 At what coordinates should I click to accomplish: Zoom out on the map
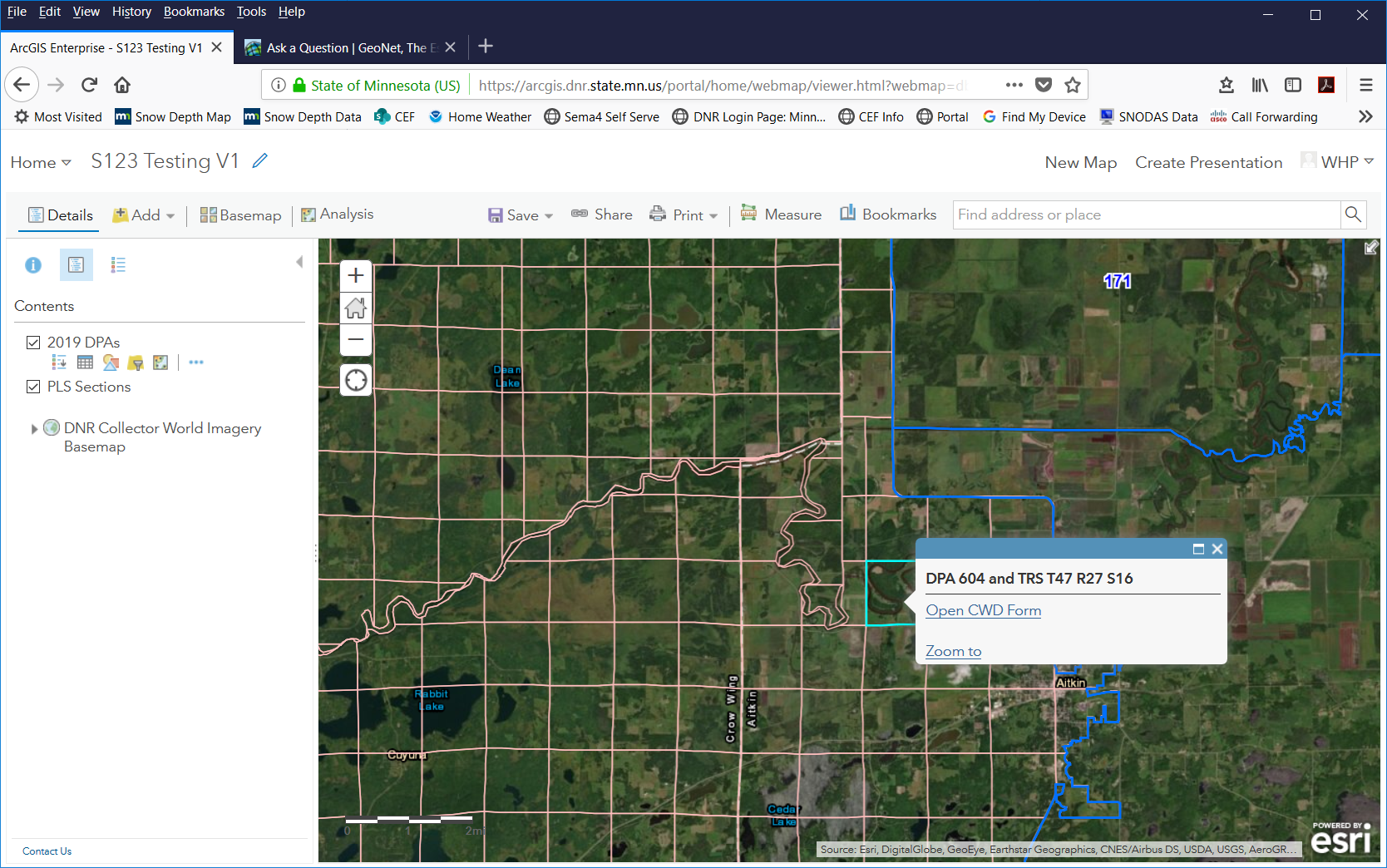tap(356, 339)
